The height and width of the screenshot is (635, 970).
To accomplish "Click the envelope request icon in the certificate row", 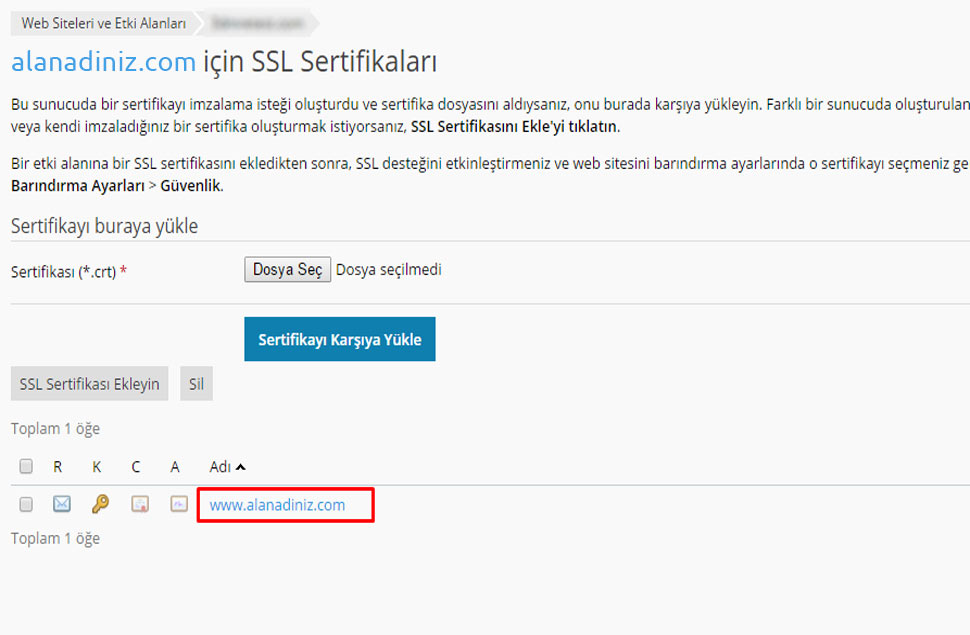I will click(61, 505).
